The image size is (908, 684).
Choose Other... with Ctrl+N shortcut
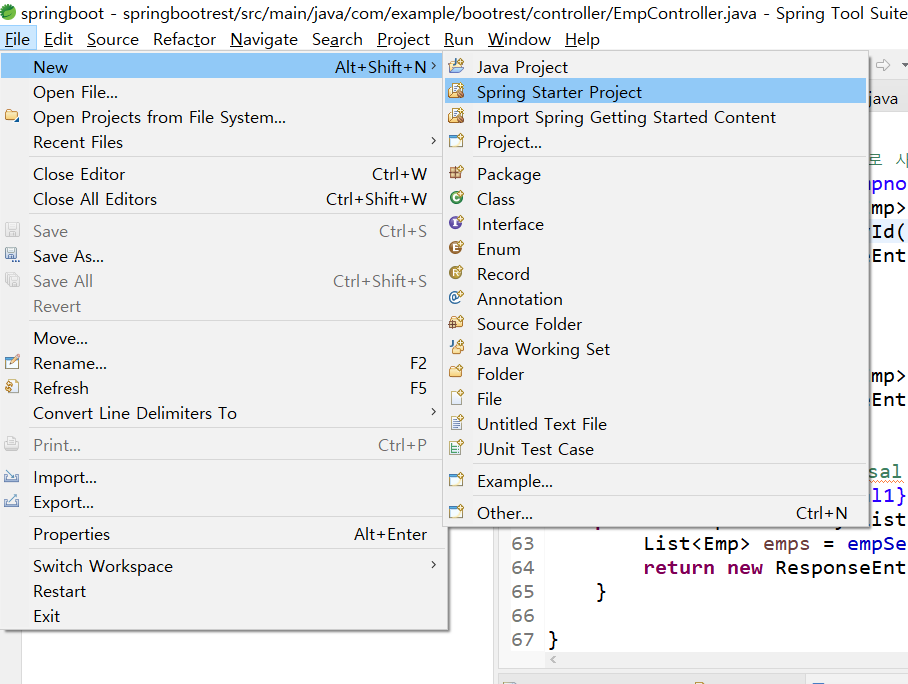pos(656,513)
